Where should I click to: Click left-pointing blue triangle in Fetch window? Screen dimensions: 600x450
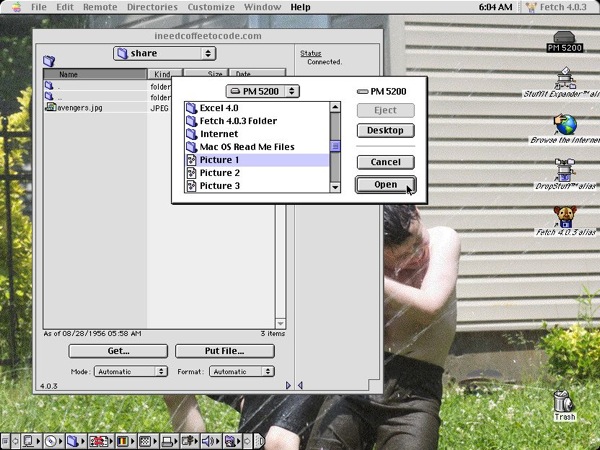point(300,385)
